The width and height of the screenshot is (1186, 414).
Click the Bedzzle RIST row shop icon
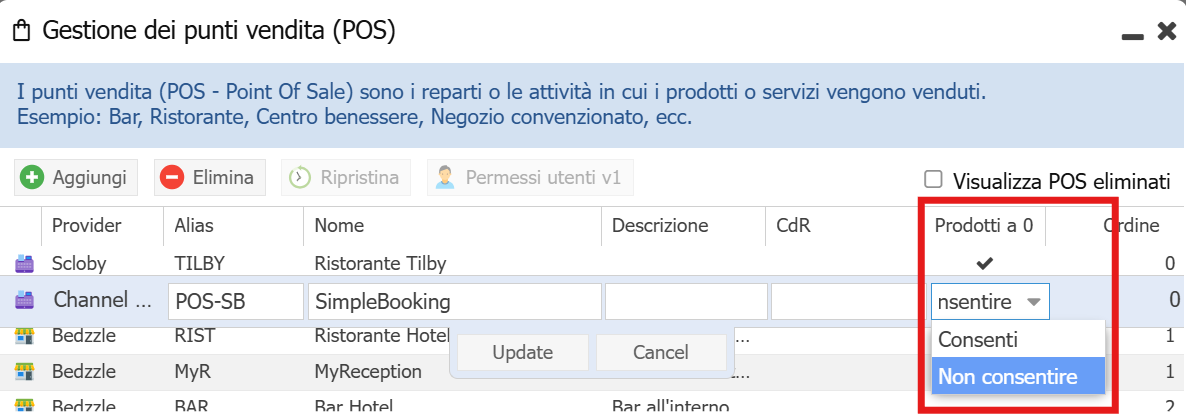[23, 337]
